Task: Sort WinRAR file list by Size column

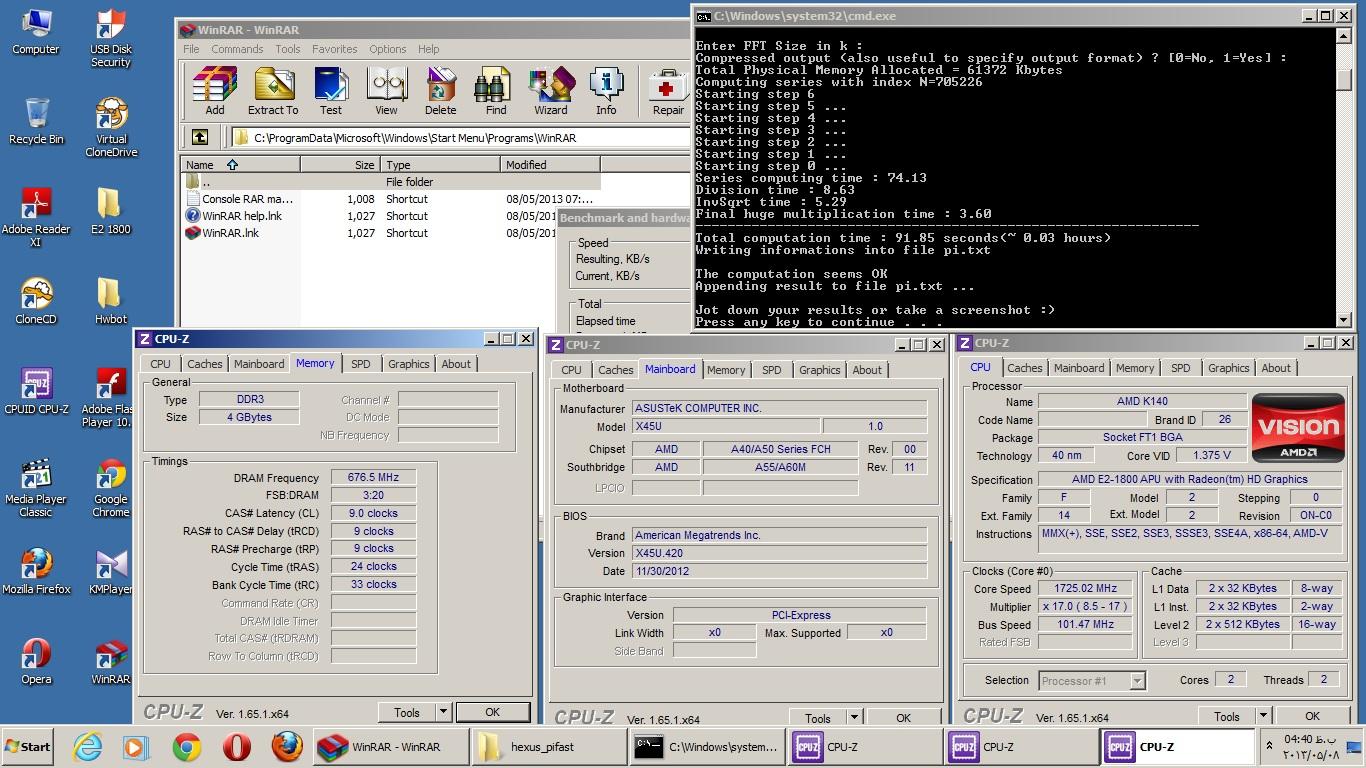Action: pyautogui.click(x=340, y=165)
